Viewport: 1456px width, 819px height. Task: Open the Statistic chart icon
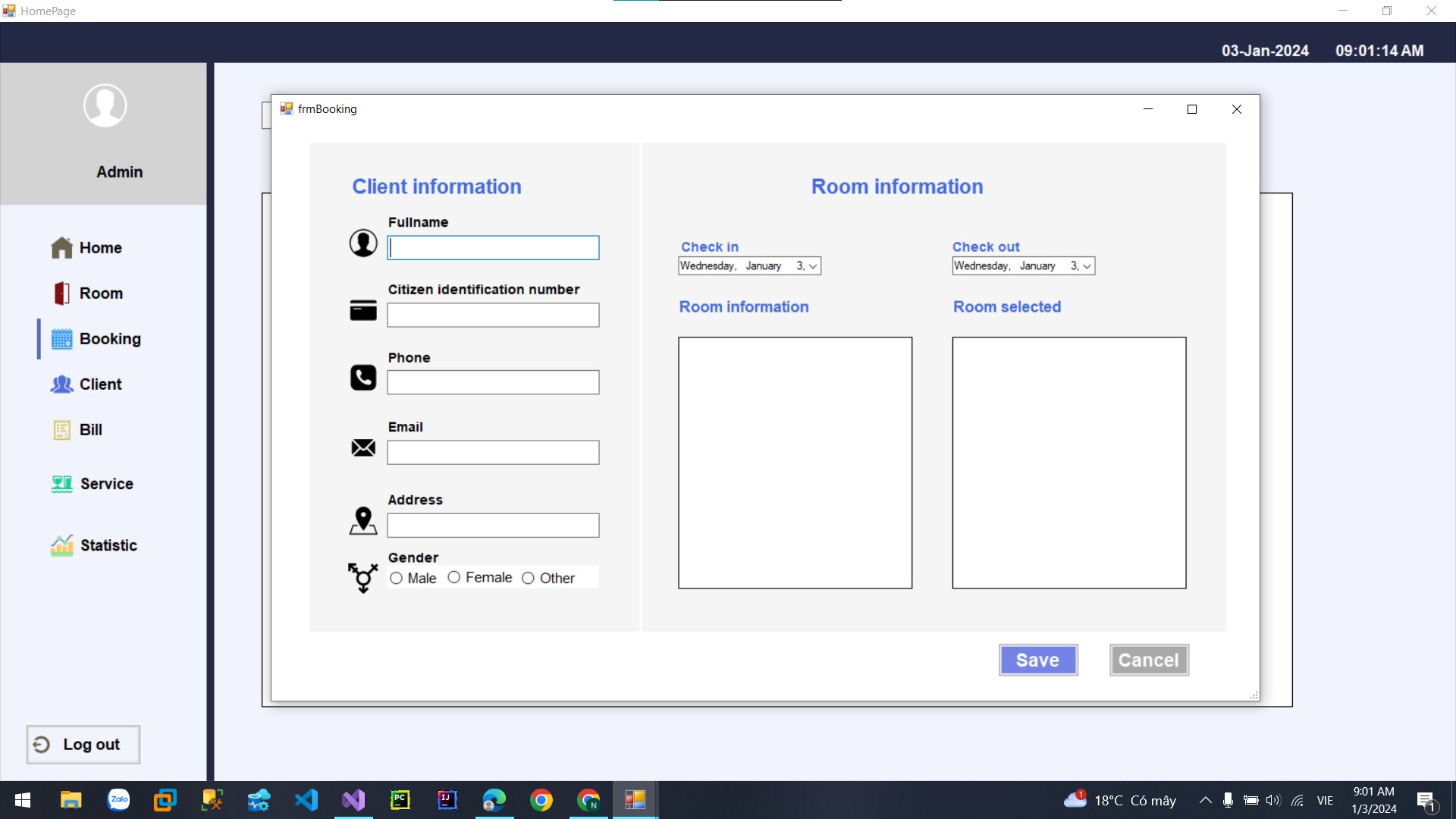tap(61, 545)
